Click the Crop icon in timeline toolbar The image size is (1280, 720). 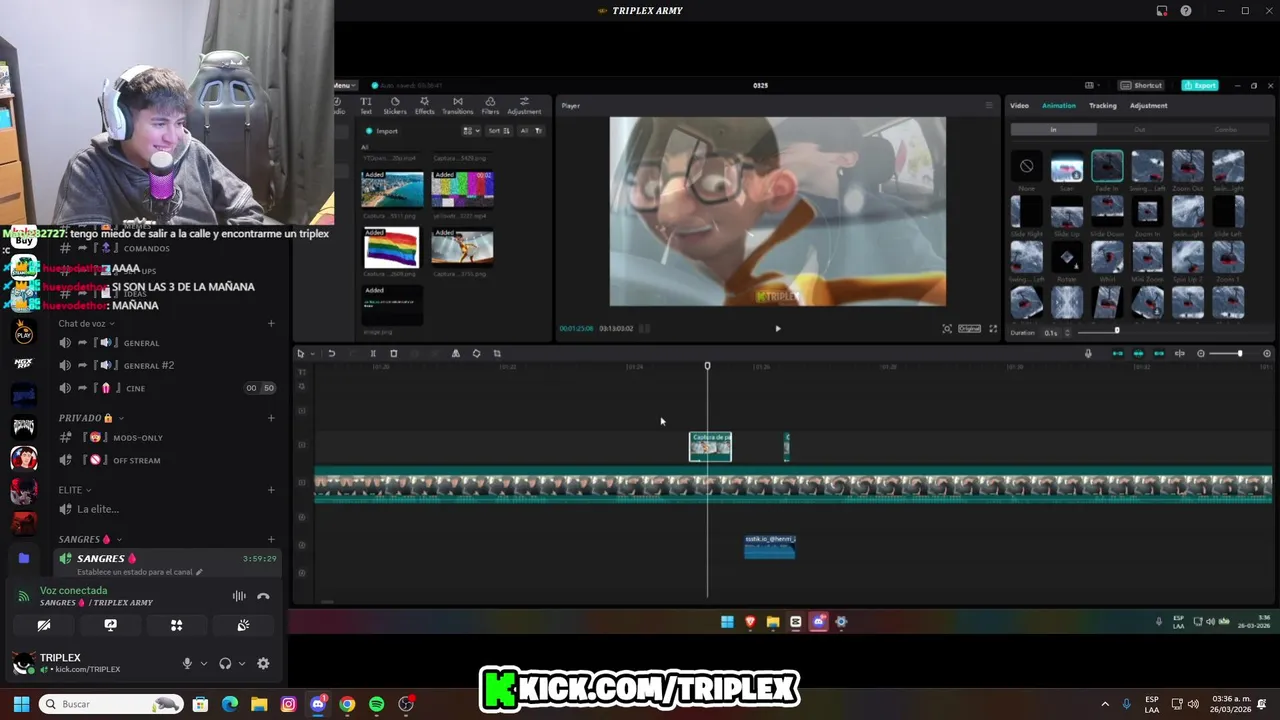497,353
